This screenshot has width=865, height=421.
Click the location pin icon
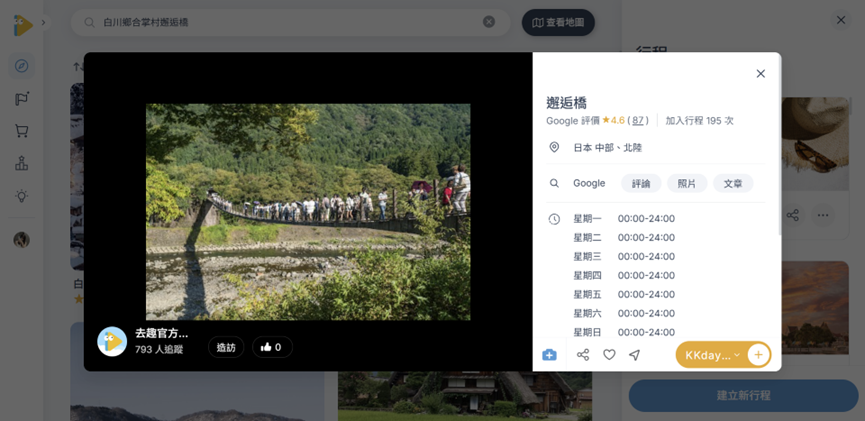click(x=554, y=147)
